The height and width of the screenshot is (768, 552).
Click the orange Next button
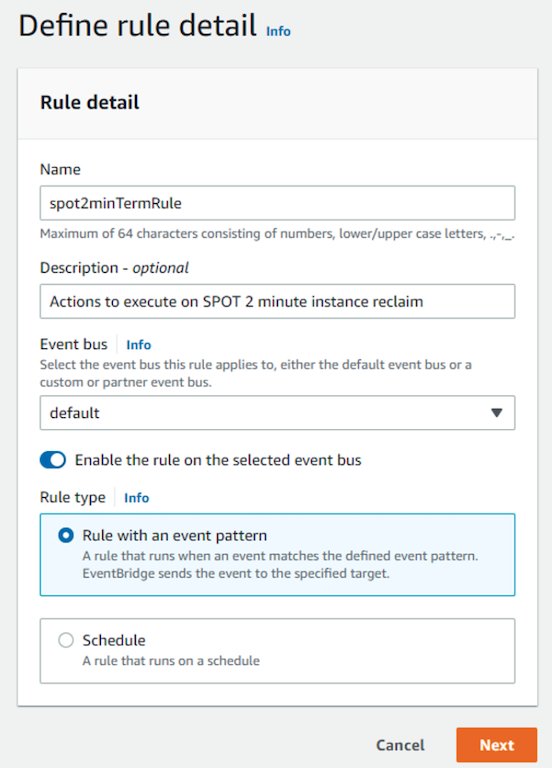pos(497,745)
